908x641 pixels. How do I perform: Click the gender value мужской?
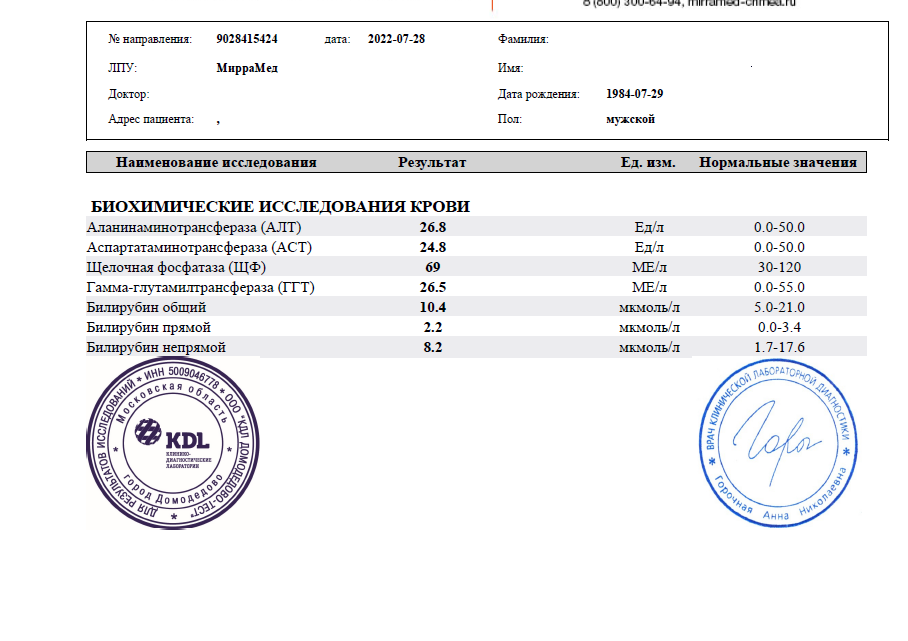630,119
